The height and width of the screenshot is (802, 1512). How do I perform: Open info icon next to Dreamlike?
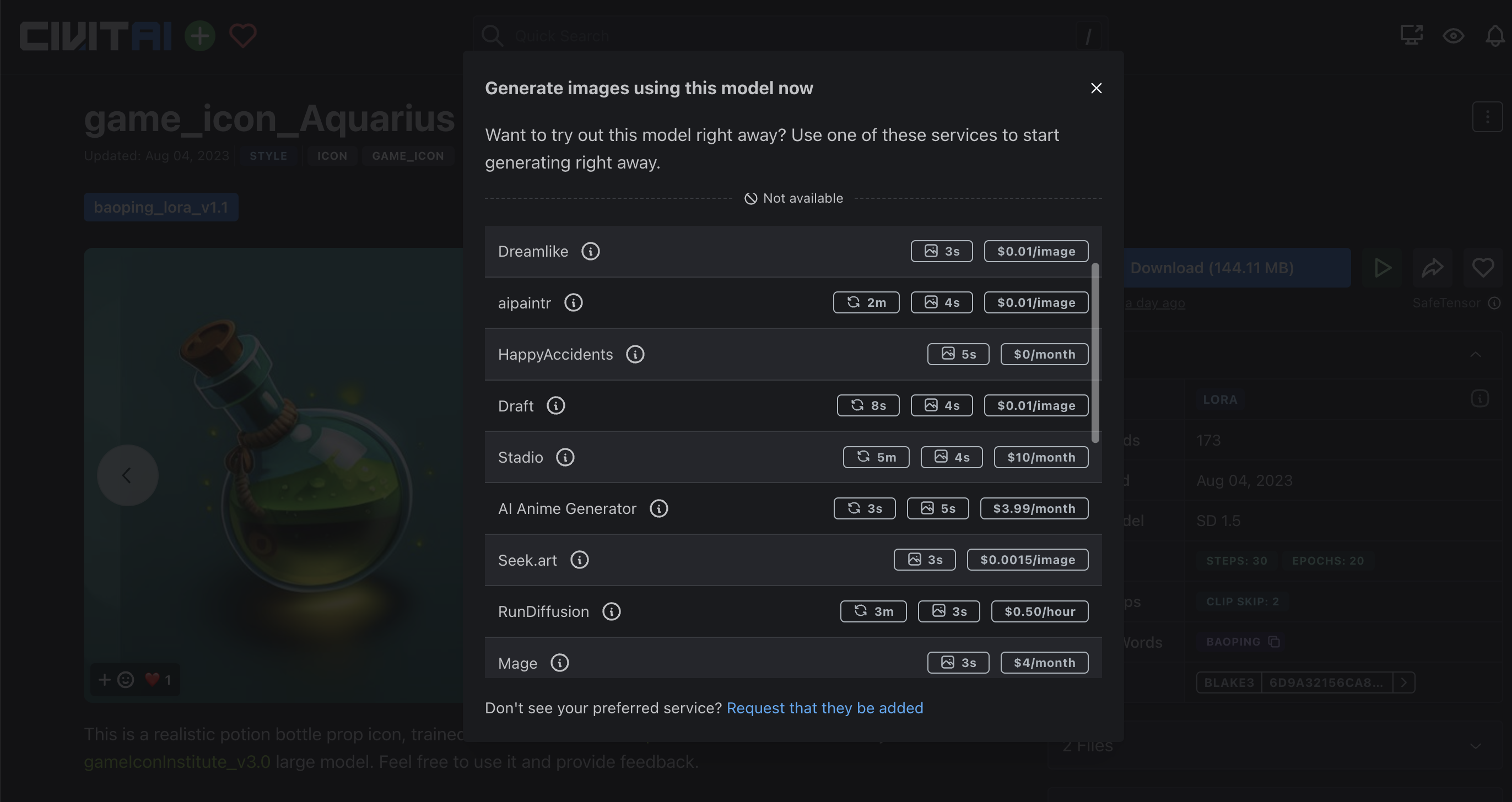pos(591,251)
